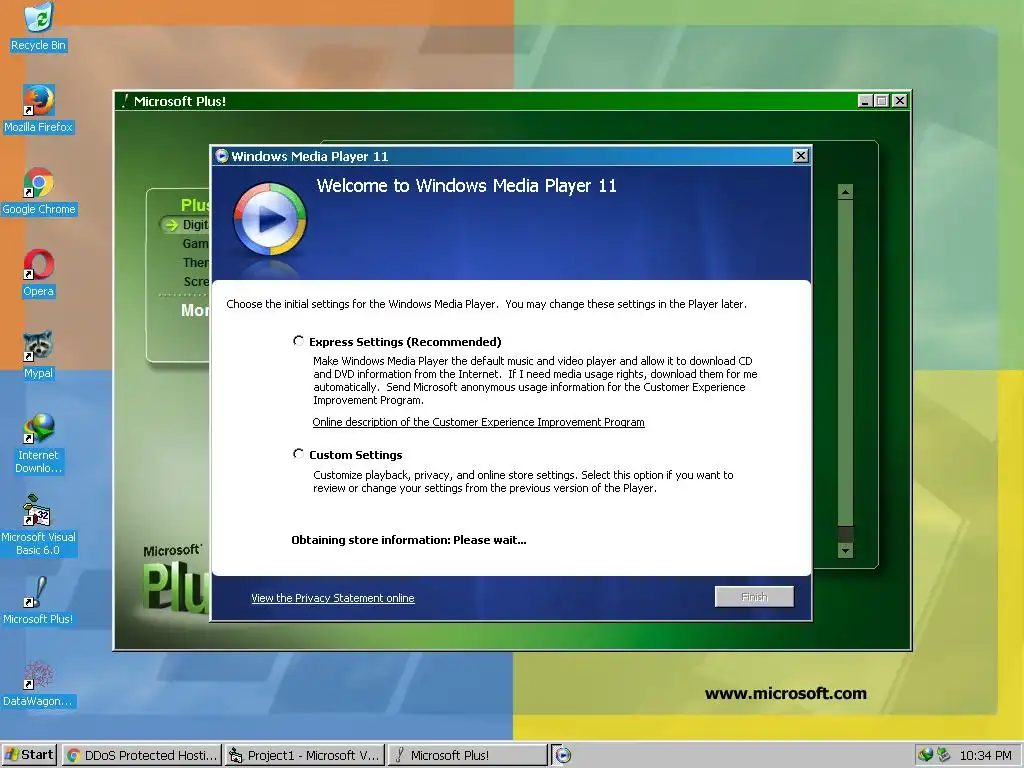Select the Mor... heading in Microsoft Plus!
Viewport: 1024px width, 768px height.
[x=195, y=310]
